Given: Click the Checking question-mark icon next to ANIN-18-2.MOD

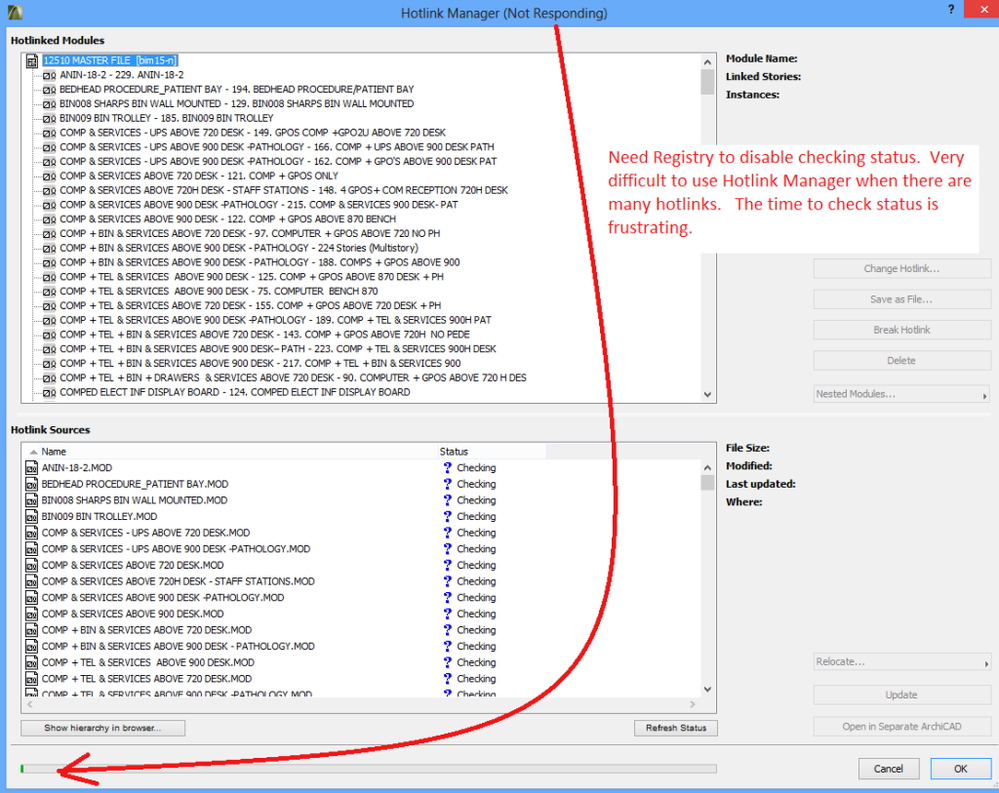Looking at the screenshot, I should point(447,467).
